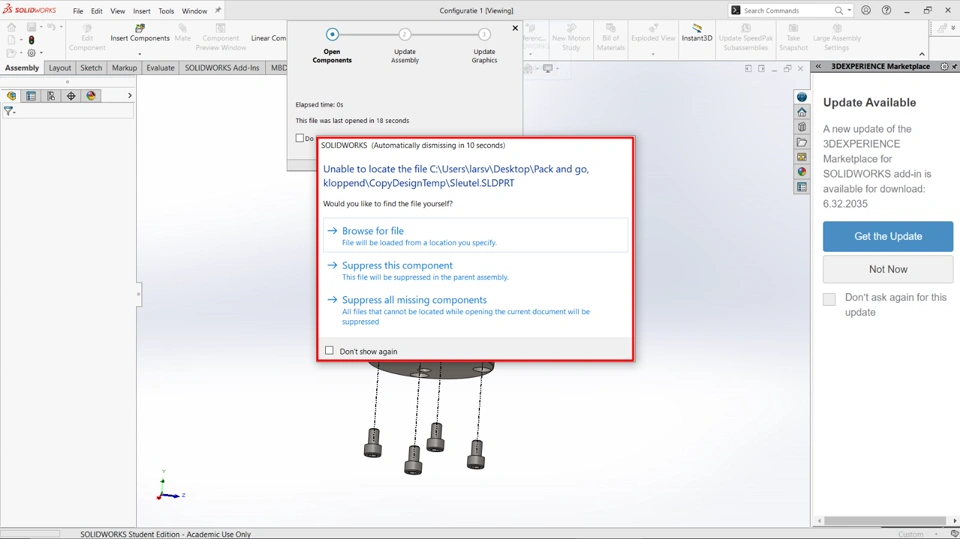Open the File menu
Screen dimensions: 960x539
[x=78, y=11]
